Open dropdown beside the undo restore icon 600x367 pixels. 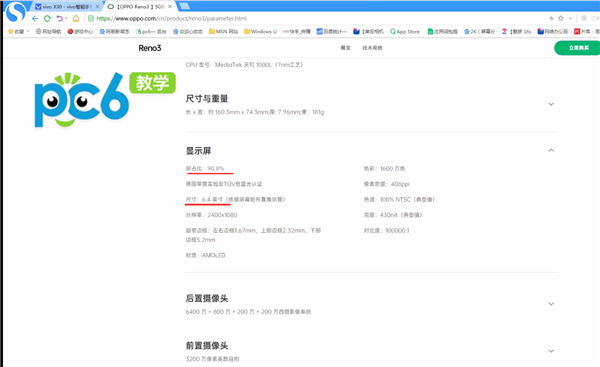point(66,18)
